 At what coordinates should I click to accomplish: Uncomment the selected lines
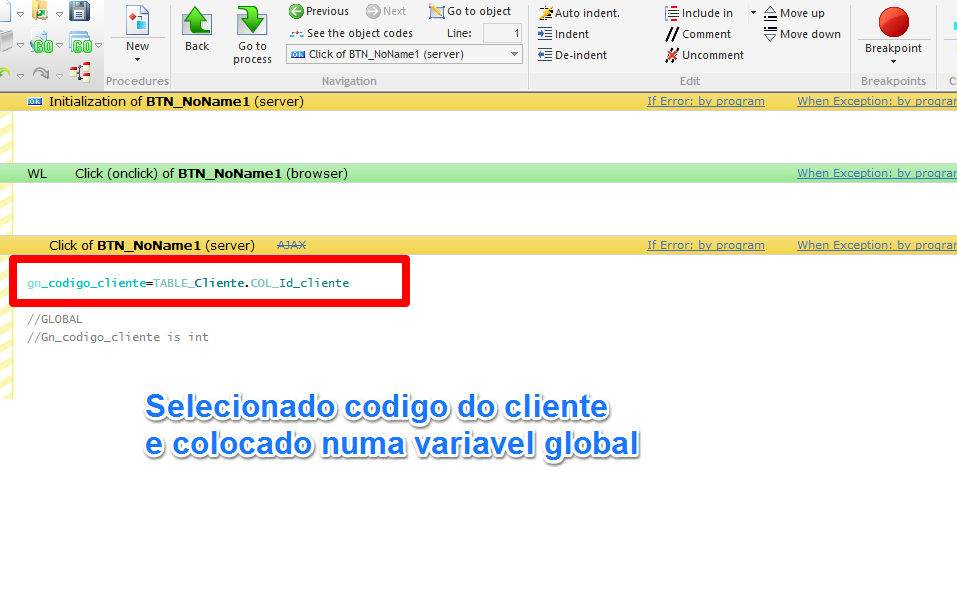click(x=705, y=55)
